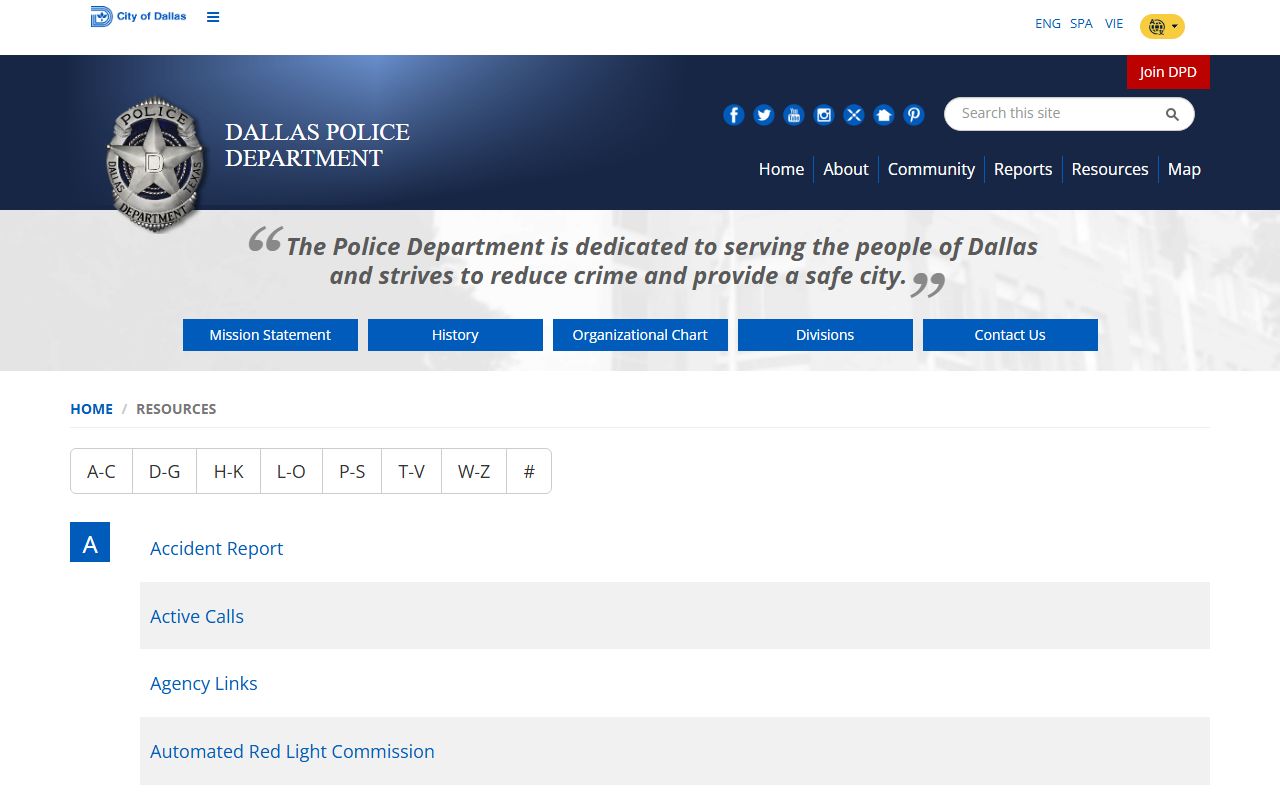Open the Resources navigation menu
Screen dimensions: 1280x800
click(x=1110, y=169)
